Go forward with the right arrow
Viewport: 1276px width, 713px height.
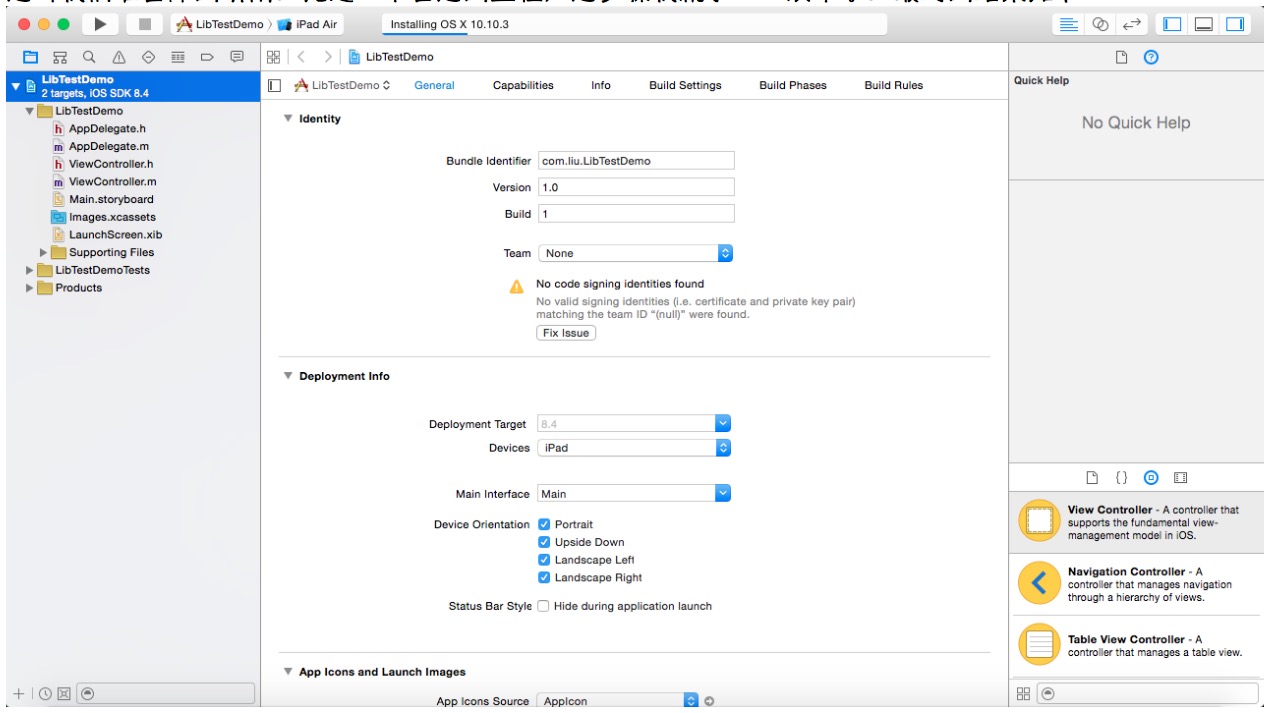click(x=328, y=57)
